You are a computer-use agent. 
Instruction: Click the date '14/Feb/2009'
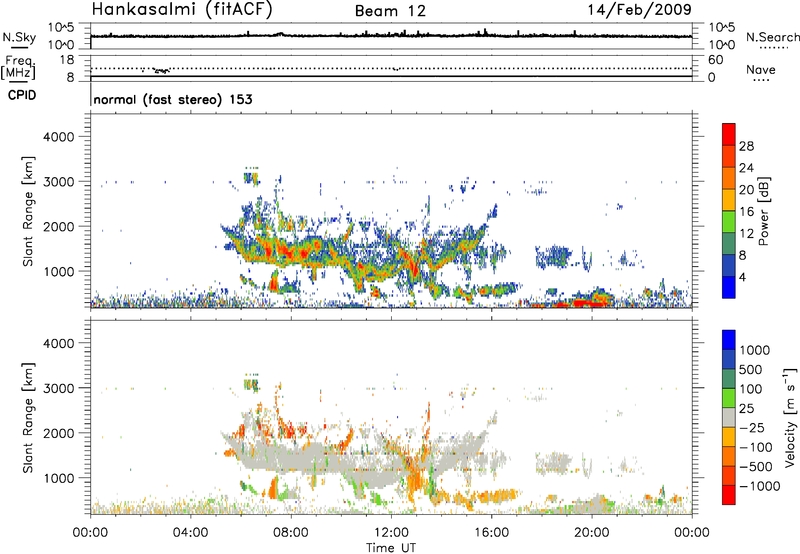tap(640, 9)
